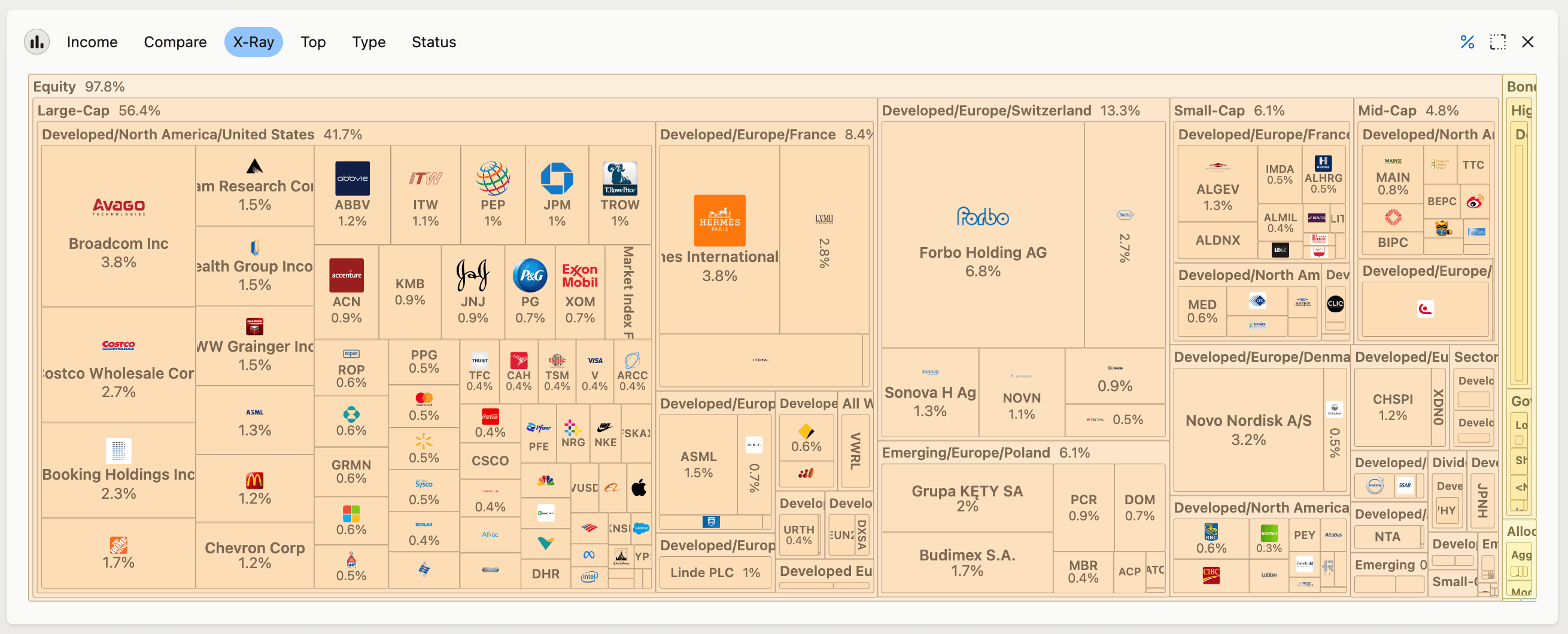Select the Exxon Mobil XOM logo
The image size is (1568, 634).
point(579,276)
